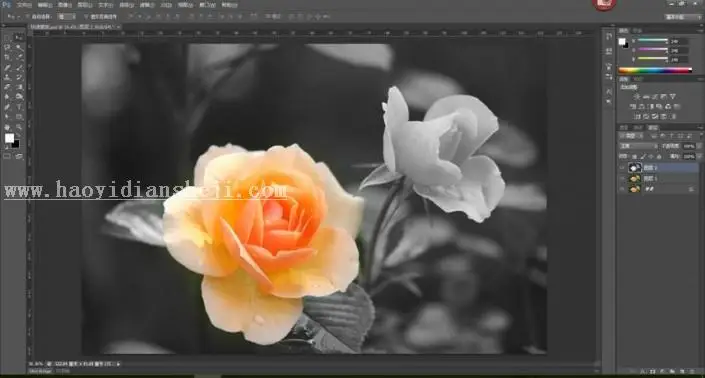Add a Hue/Saturation adjustment layer
Viewport: 705px width, 378px height.
(x=632, y=106)
